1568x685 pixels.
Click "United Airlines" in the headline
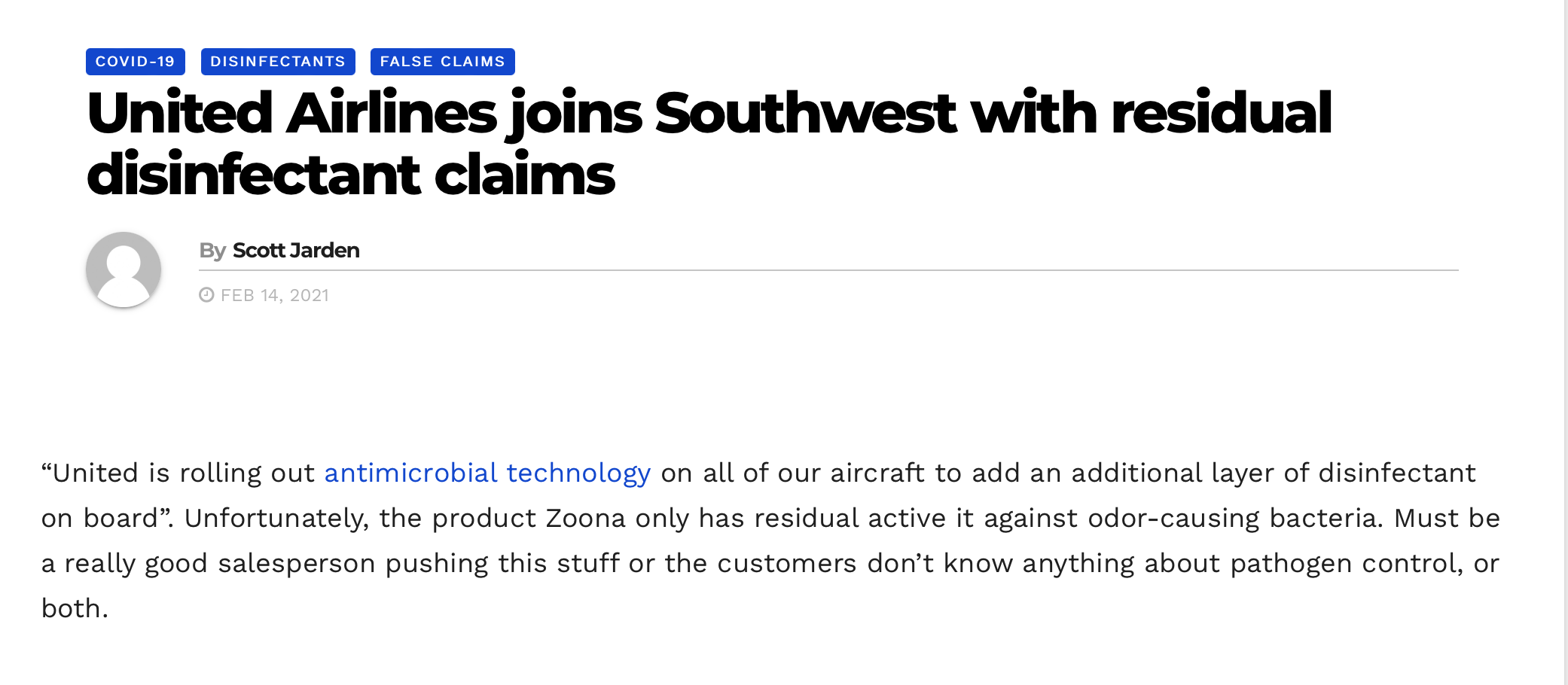click(291, 113)
